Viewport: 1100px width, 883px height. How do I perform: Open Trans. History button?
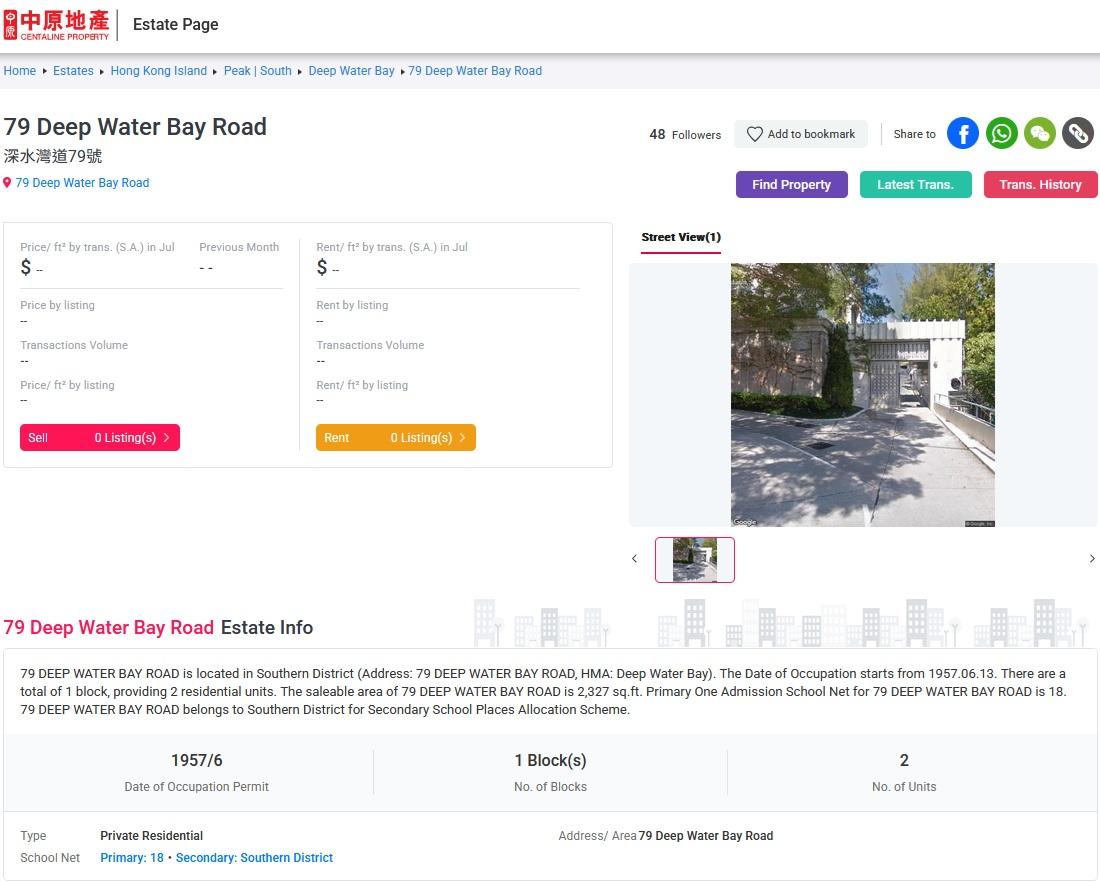coord(1040,184)
